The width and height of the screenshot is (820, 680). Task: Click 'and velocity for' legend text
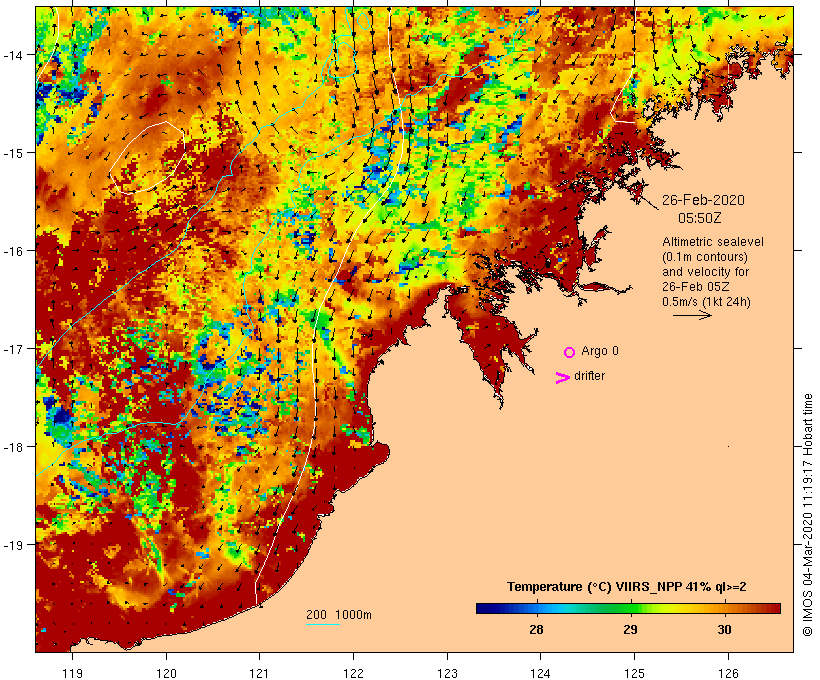click(x=705, y=271)
